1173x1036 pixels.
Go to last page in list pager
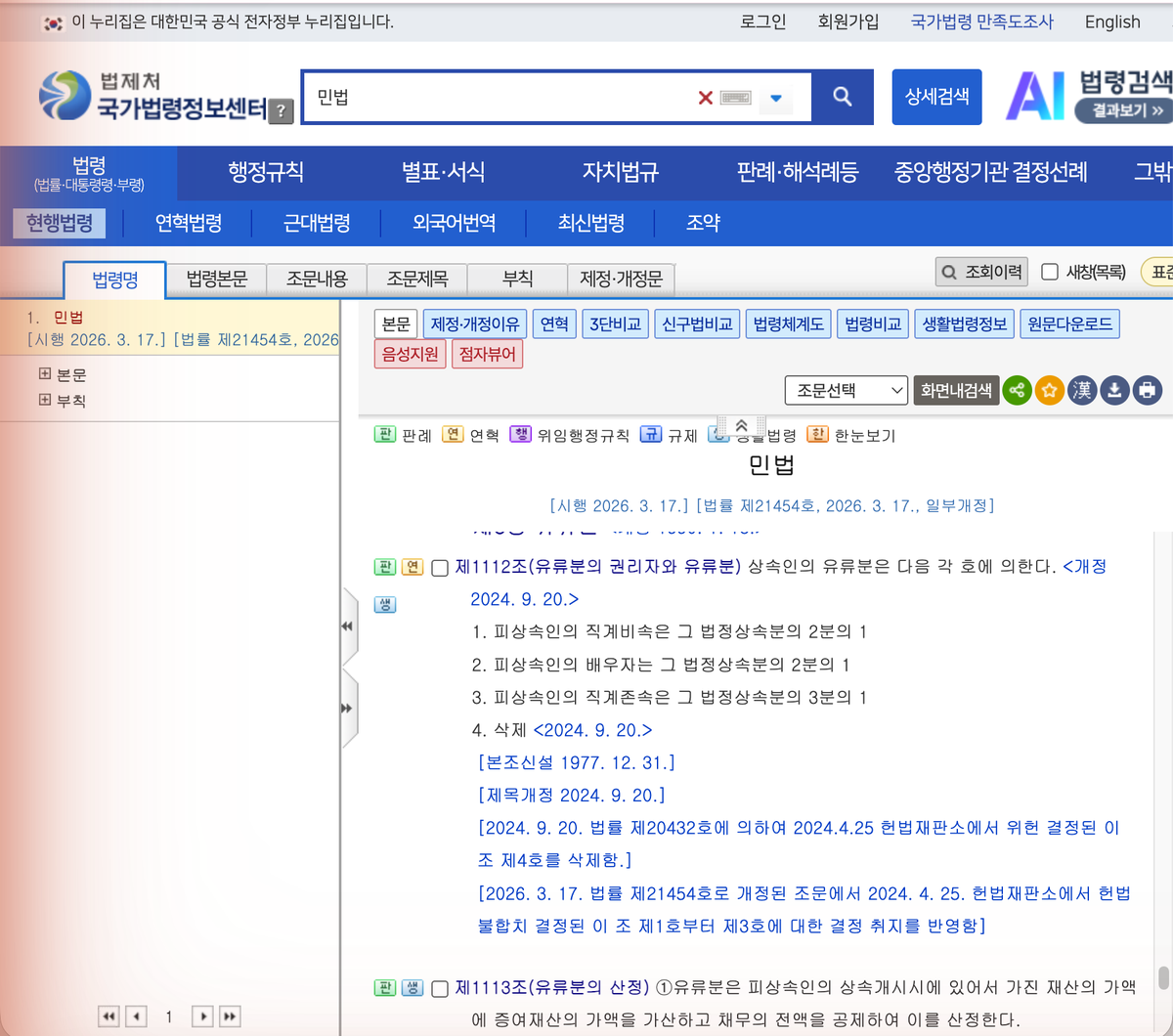coord(230,1016)
